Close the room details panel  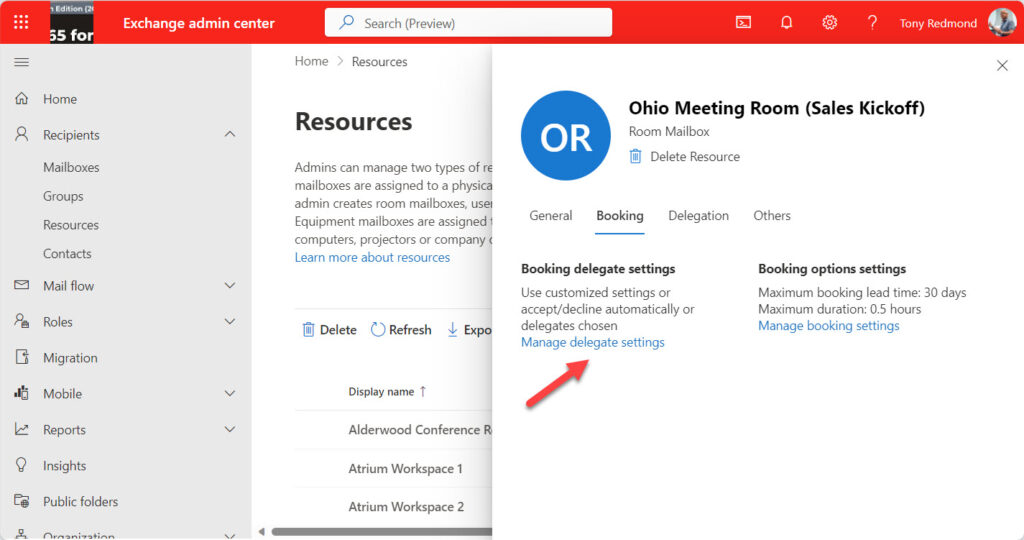click(1002, 65)
